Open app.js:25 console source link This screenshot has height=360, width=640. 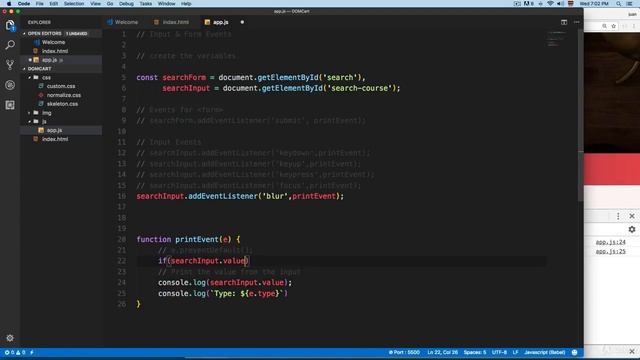[610, 251]
